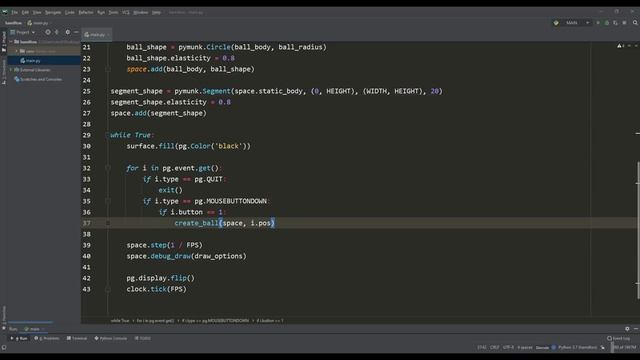Expand External Libraries node

pyautogui.click(x=11, y=70)
